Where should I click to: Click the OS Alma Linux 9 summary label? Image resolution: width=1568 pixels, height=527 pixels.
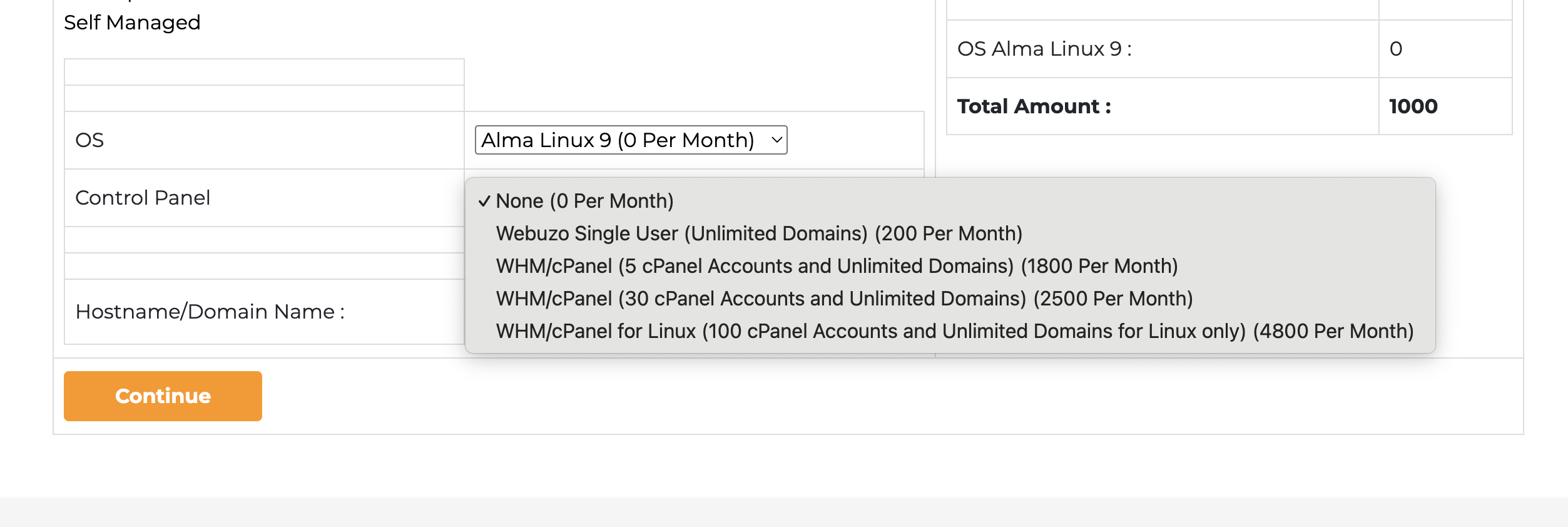click(1044, 49)
